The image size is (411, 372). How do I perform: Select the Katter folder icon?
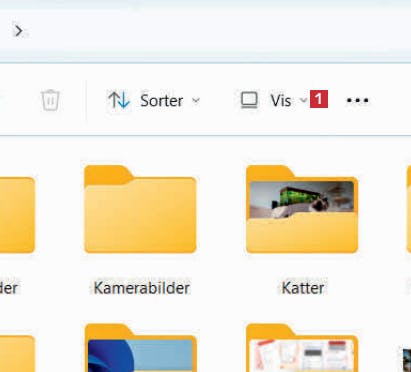click(x=302, y=209)
